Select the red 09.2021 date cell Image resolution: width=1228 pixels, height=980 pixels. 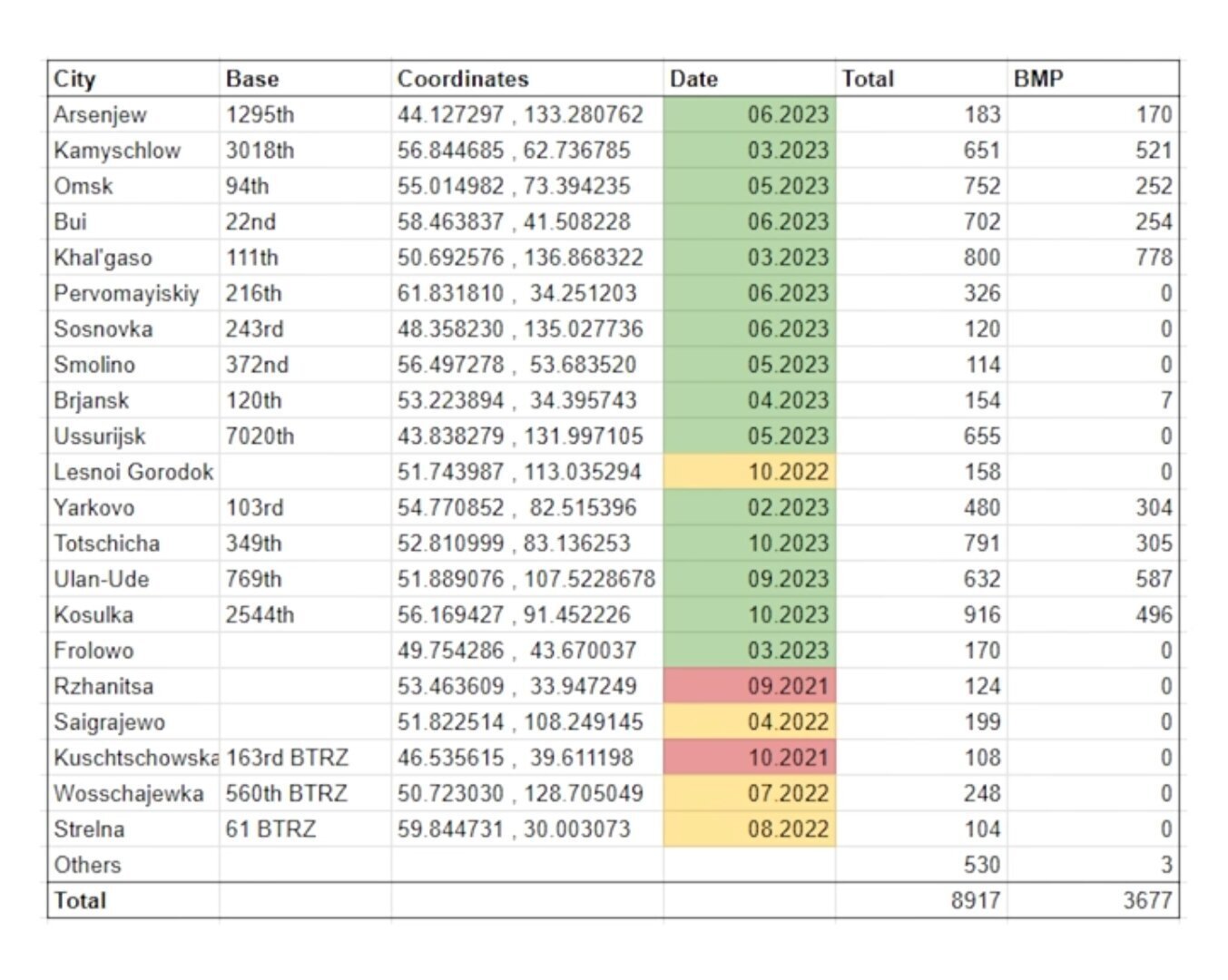750,686
